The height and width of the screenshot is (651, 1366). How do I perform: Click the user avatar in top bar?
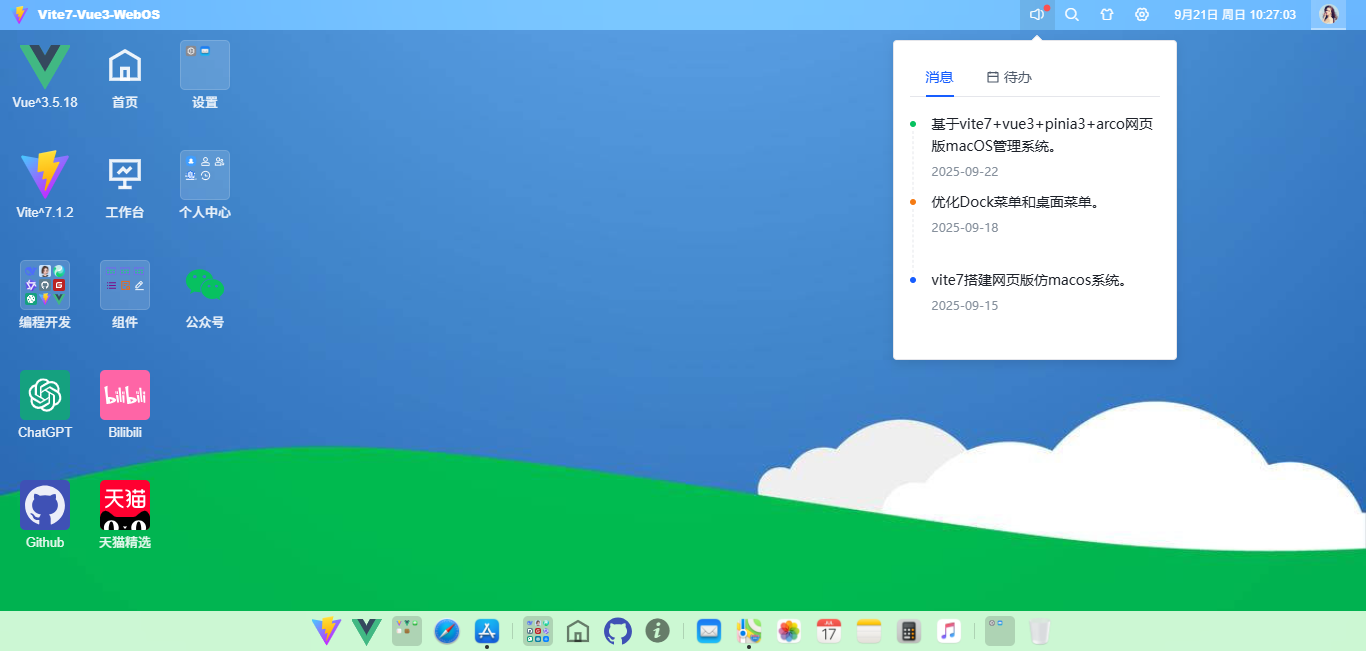[x=1329, y=15]
